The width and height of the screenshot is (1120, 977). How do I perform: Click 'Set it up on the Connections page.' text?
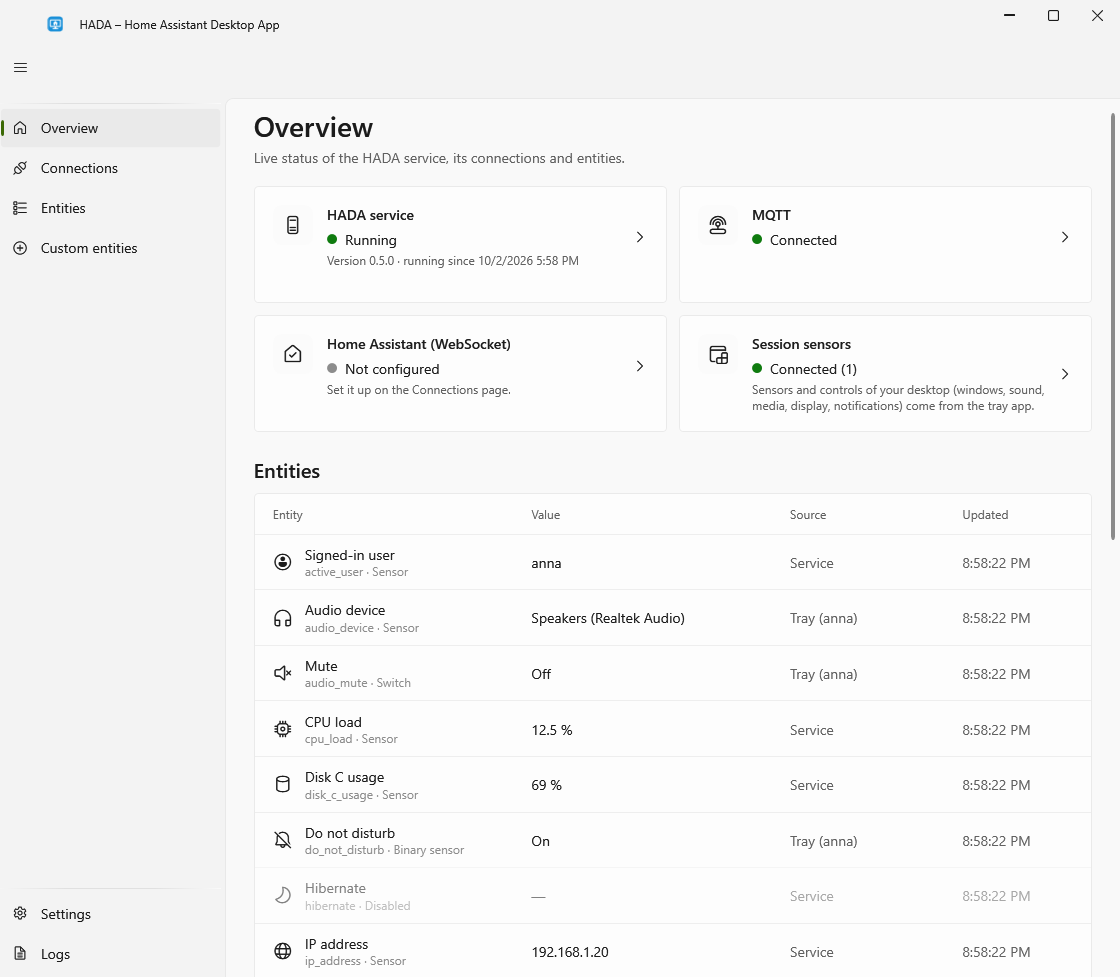tap(419, 390)
